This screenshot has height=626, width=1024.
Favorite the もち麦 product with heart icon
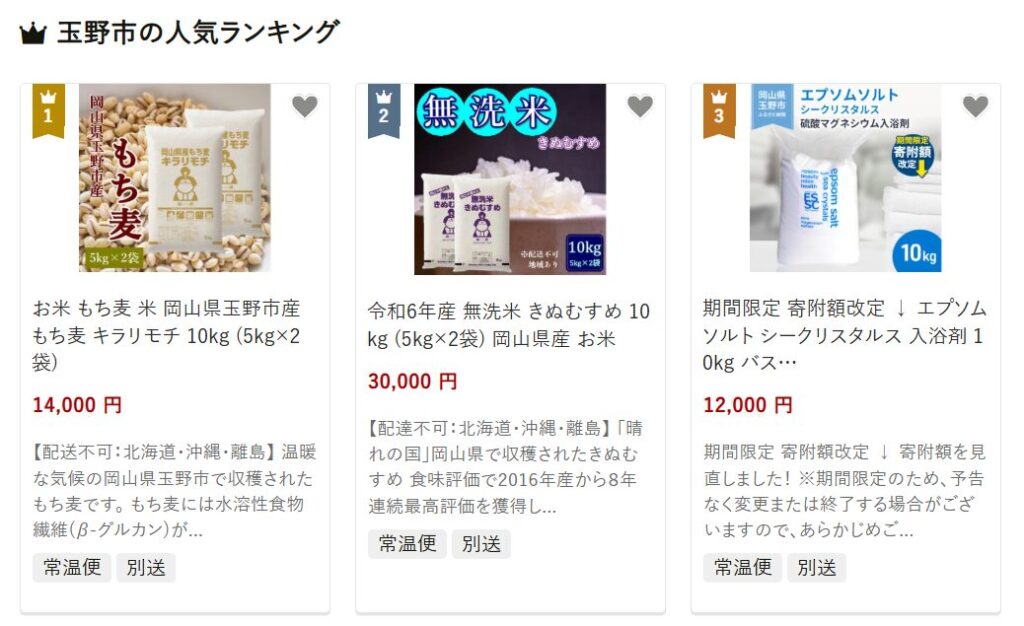pyautogui.click(x=304, y=106)
